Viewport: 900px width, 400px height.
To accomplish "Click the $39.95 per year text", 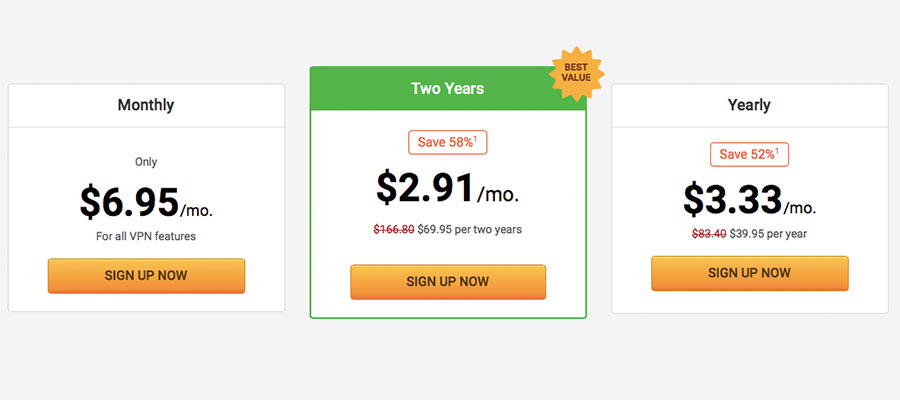I will 768,234.
